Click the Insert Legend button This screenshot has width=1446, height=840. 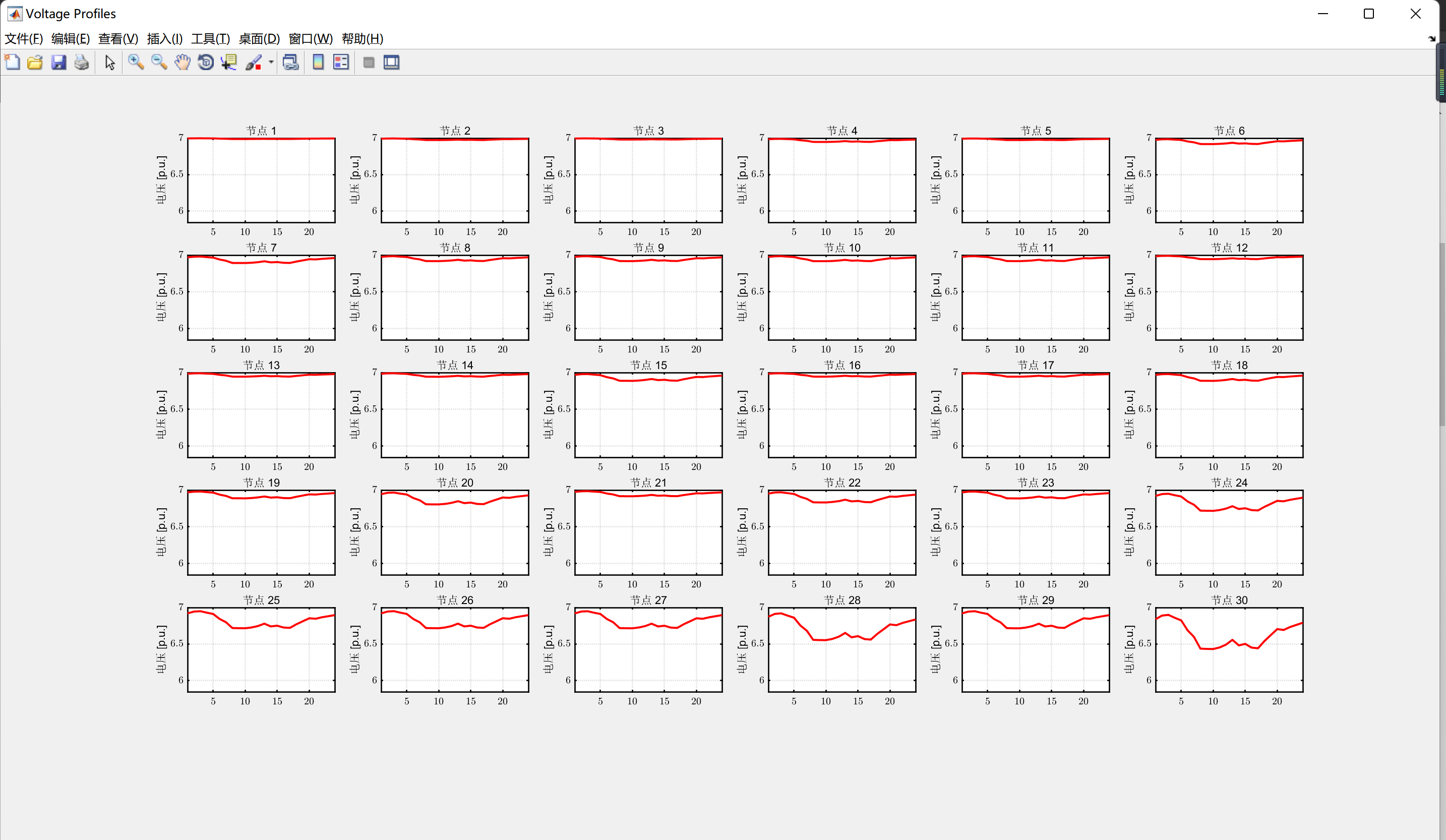pos(341,62)
